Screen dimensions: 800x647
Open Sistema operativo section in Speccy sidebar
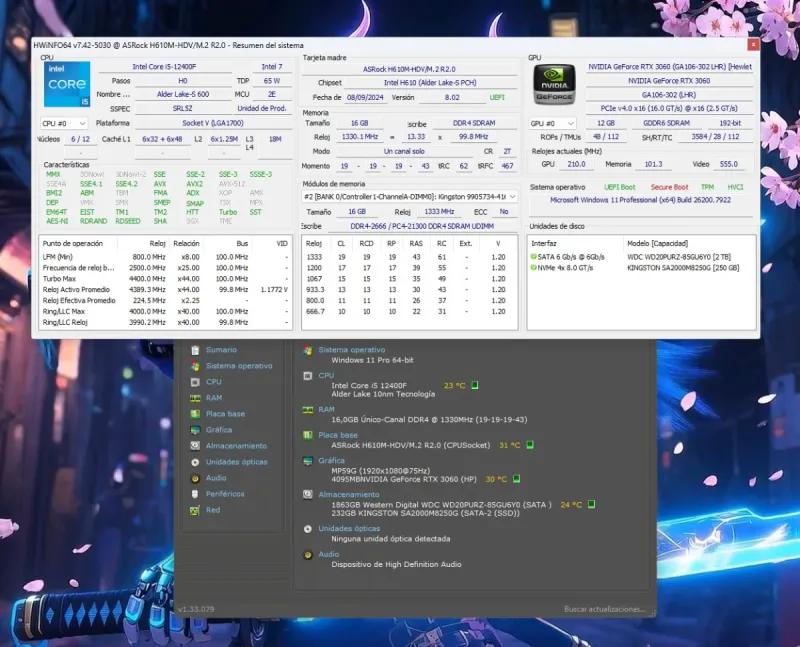coord(239,366)
